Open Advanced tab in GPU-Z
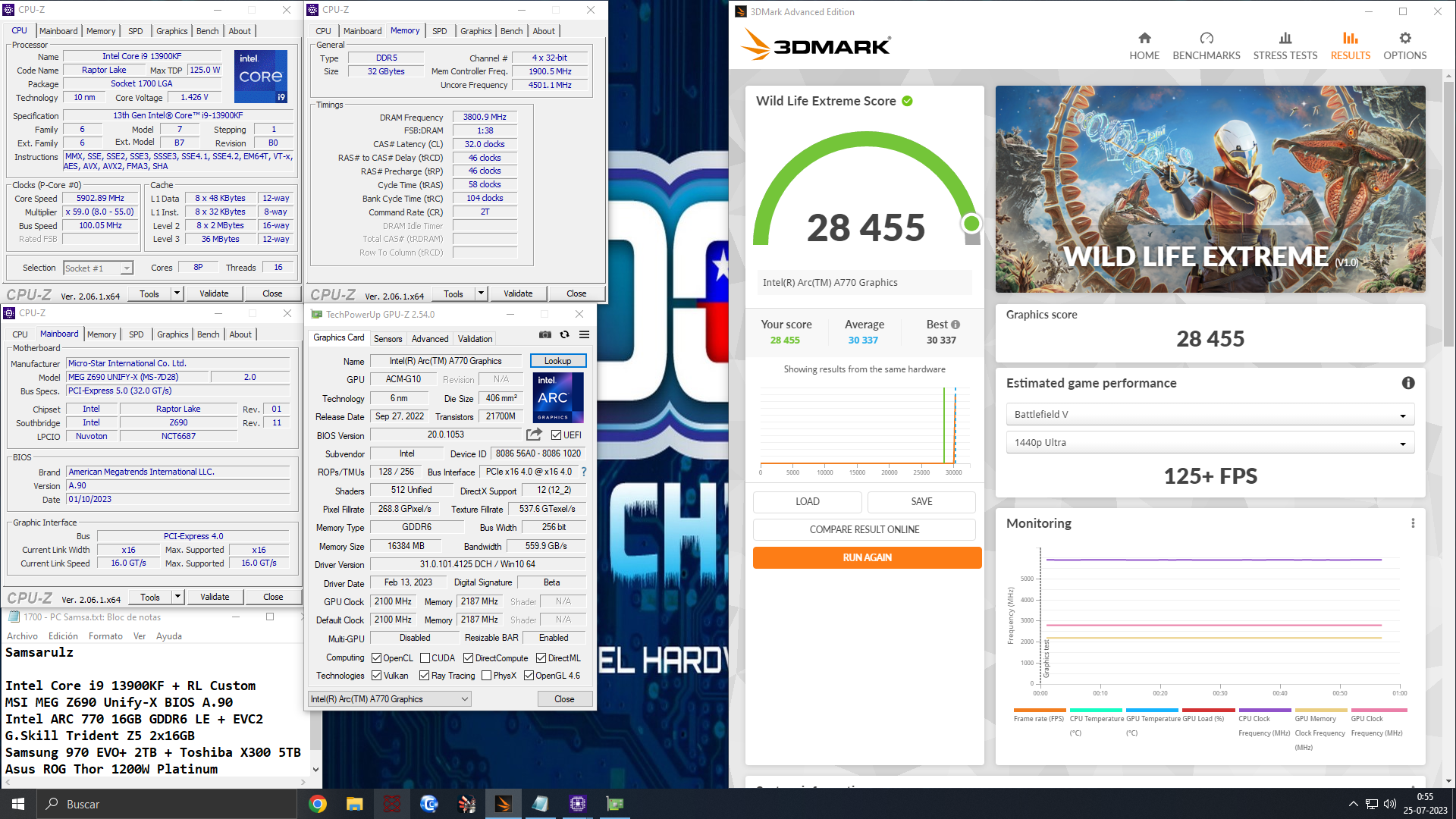The width and height of the screenshot is (1456, 819). [x=430, y=339]
